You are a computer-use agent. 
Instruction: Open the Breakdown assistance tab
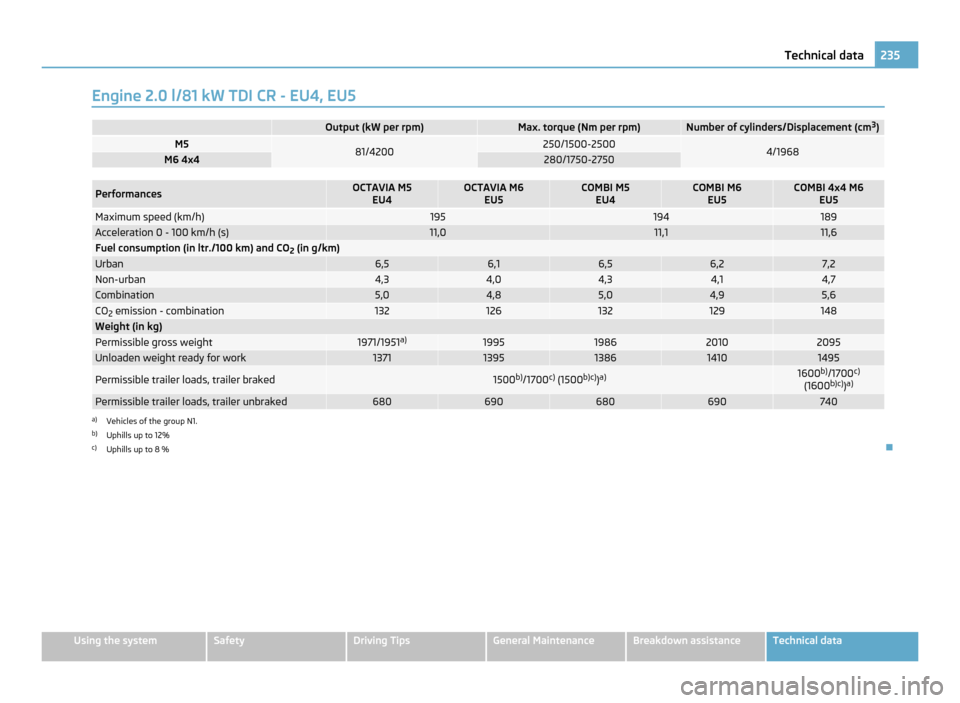click(696, 646)
